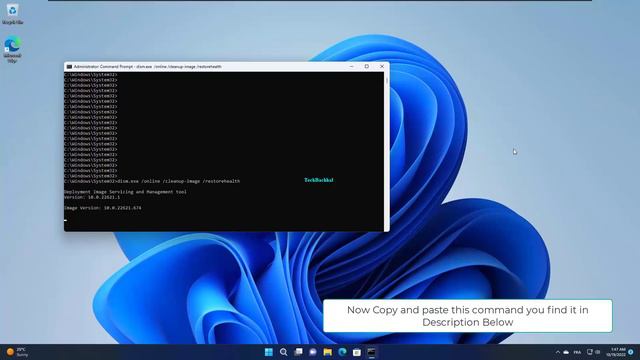Viewport: 640px width, 360px height.
Task: Close the Administrator Command Prompt window
Action: click(x=382, y=67)
